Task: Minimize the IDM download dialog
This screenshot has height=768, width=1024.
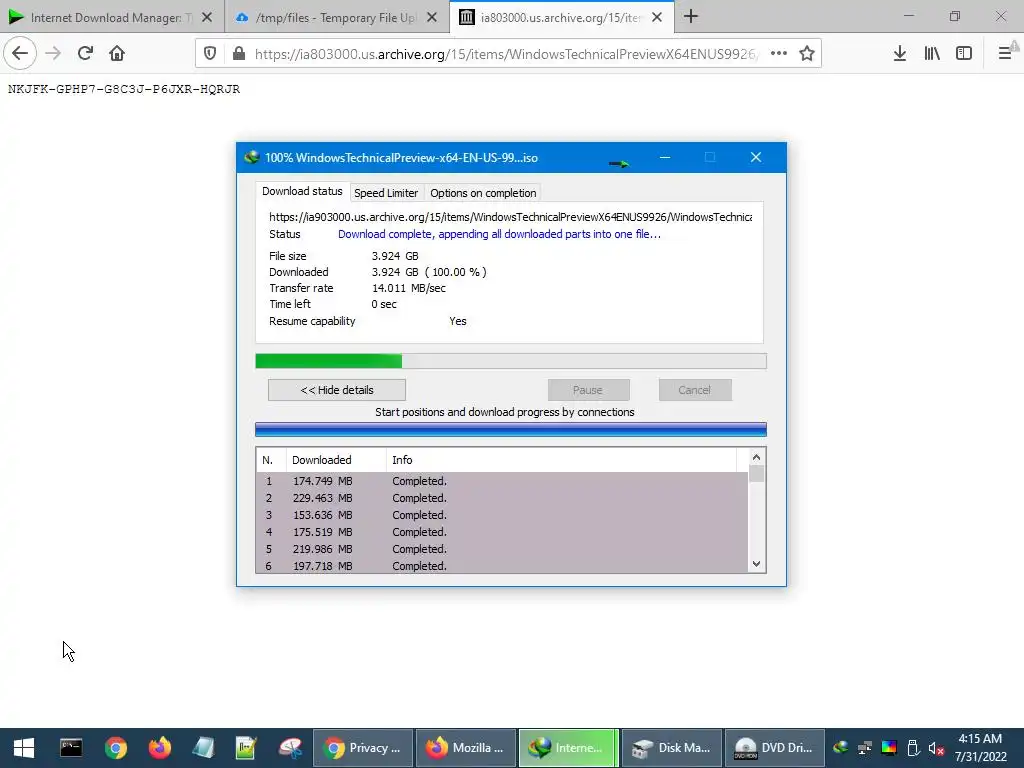Action: pos(665,157)
